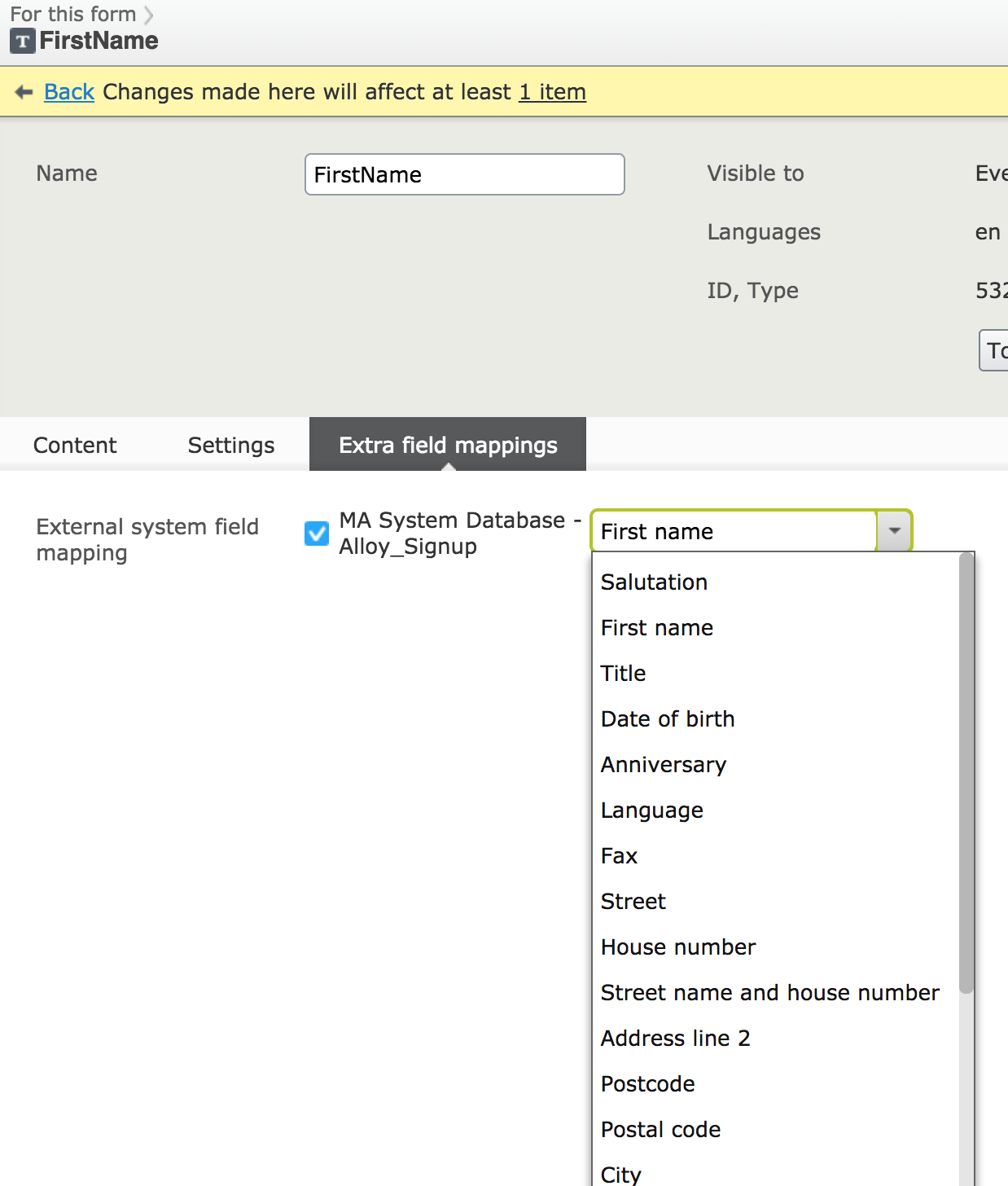
Task: Click the back arrow icon
Action: point(24,92)
